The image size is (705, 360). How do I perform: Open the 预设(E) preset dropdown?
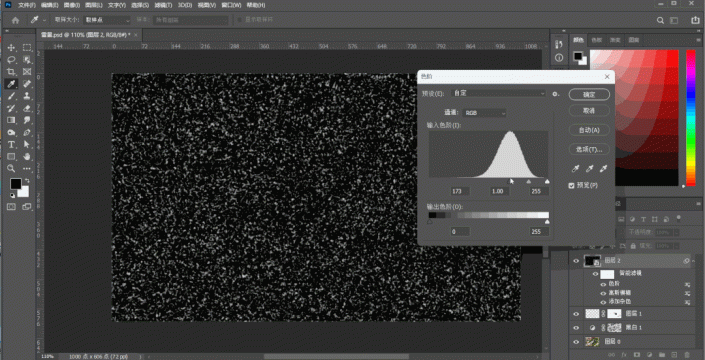(499, 93)
